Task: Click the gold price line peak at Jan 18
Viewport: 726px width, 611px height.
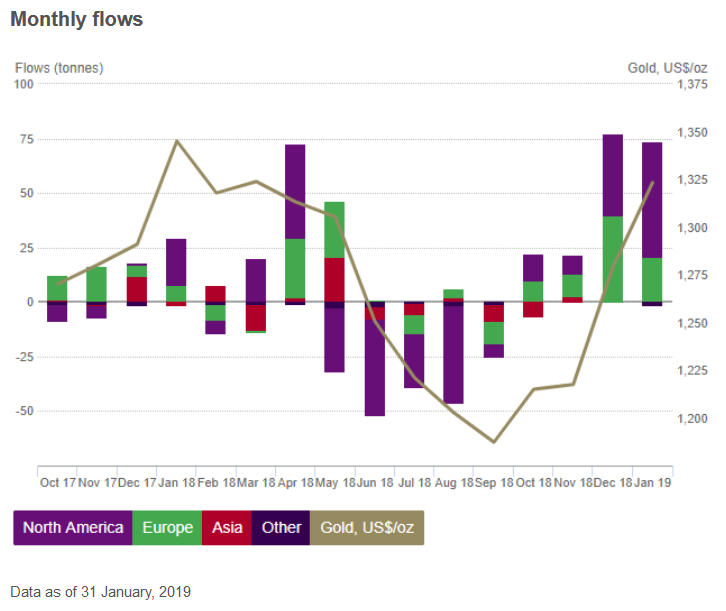Action: [x=177, y=141]
